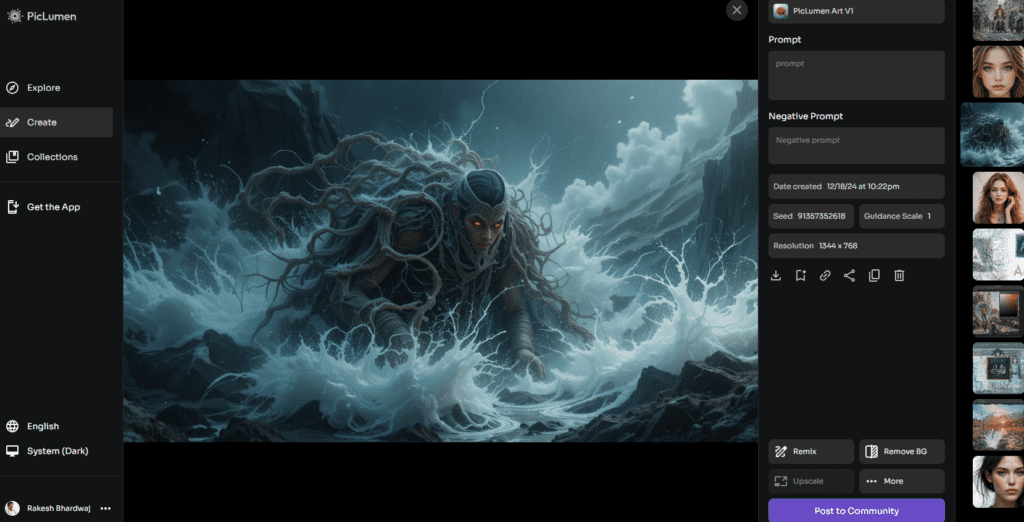Click the add-to-collection bookmark icon
The image size is (1024, 522).
pos(801,276)
